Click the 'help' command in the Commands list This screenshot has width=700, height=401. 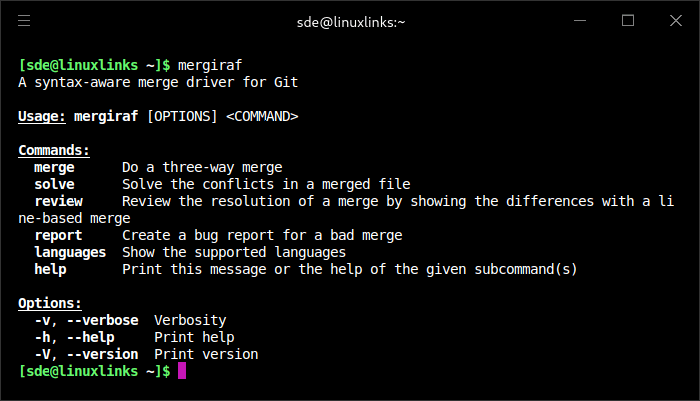point(50,269)
